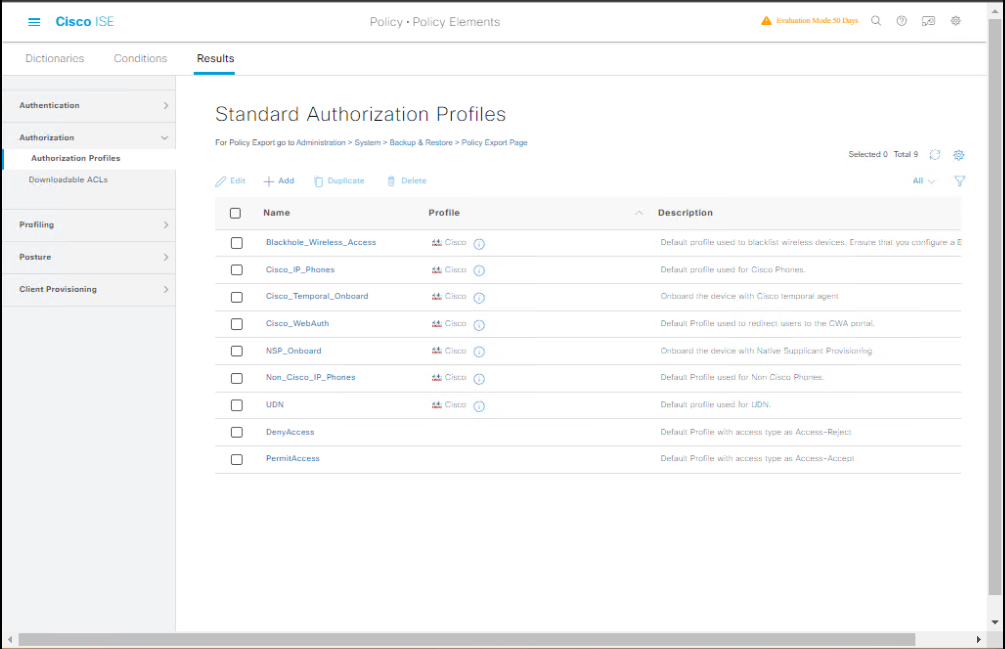This screenshot has width=1005, height=649.
Task: Click Cisco logo icon in UDN row
Action: tap(436, 405)
